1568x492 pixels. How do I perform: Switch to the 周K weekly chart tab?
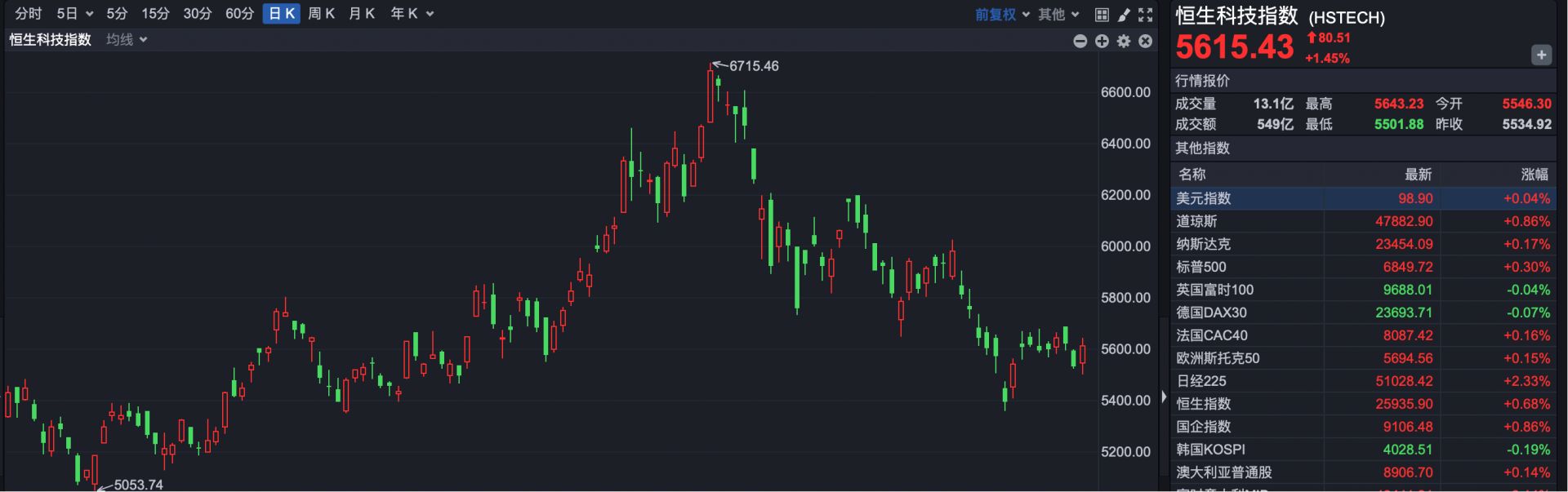[322, 14]
